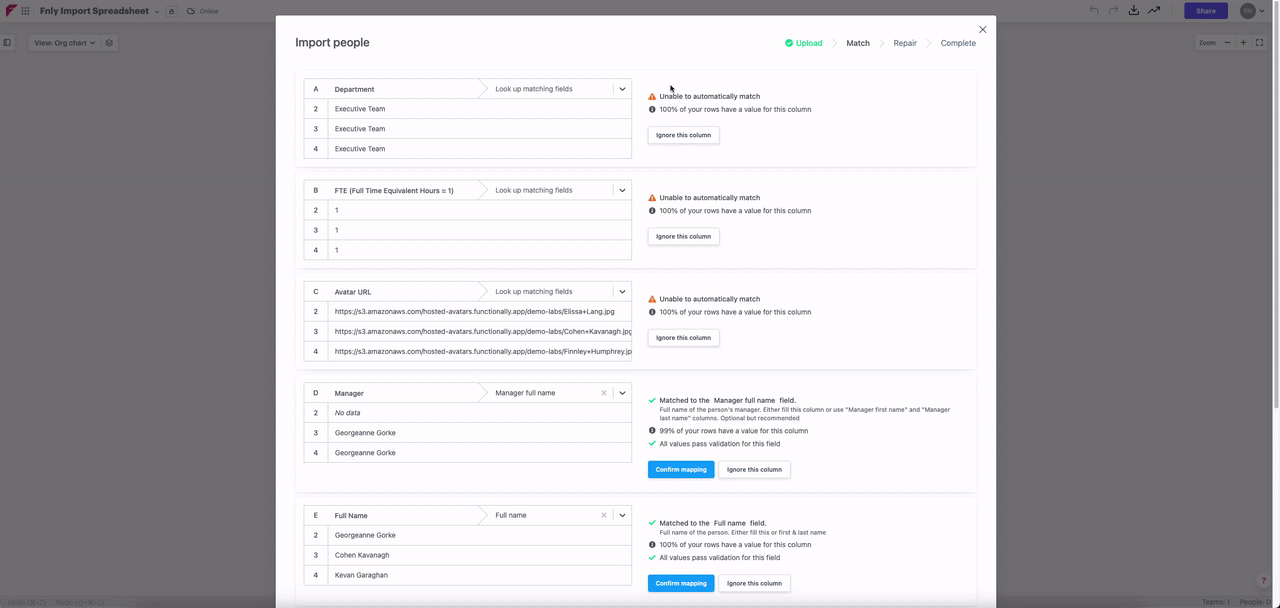This screenshot has height=608, width=1280.
Task: Toggle the left sidebar panel icon
Action: pos(7,43)
